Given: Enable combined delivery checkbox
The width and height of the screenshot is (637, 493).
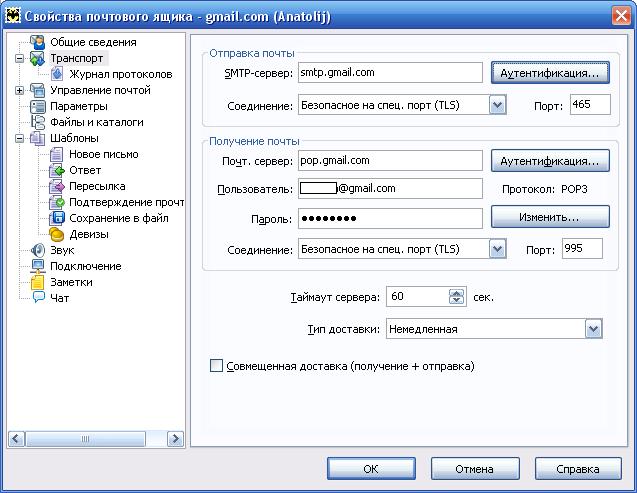Looking at the screenshot, I should [216, 365].
